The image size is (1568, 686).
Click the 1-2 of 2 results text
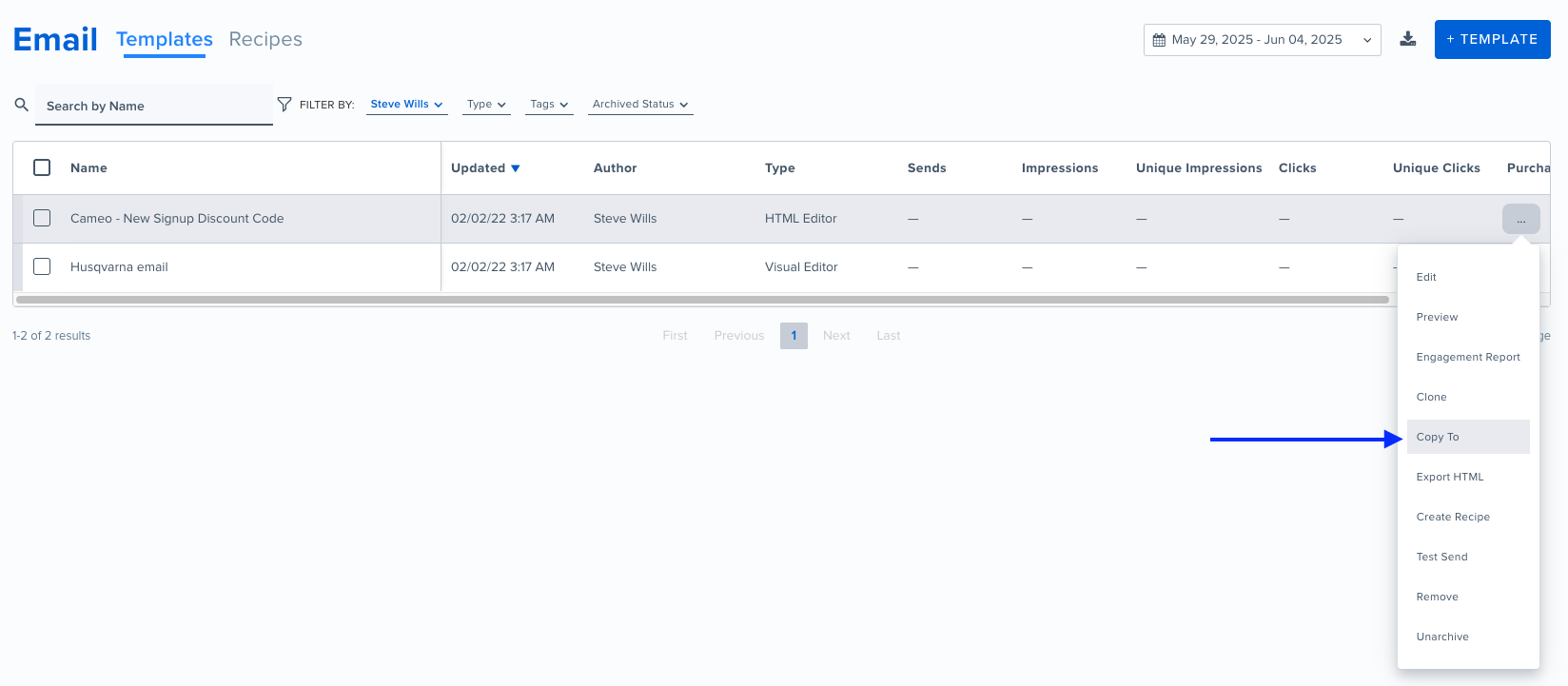(x=51, y=336)
